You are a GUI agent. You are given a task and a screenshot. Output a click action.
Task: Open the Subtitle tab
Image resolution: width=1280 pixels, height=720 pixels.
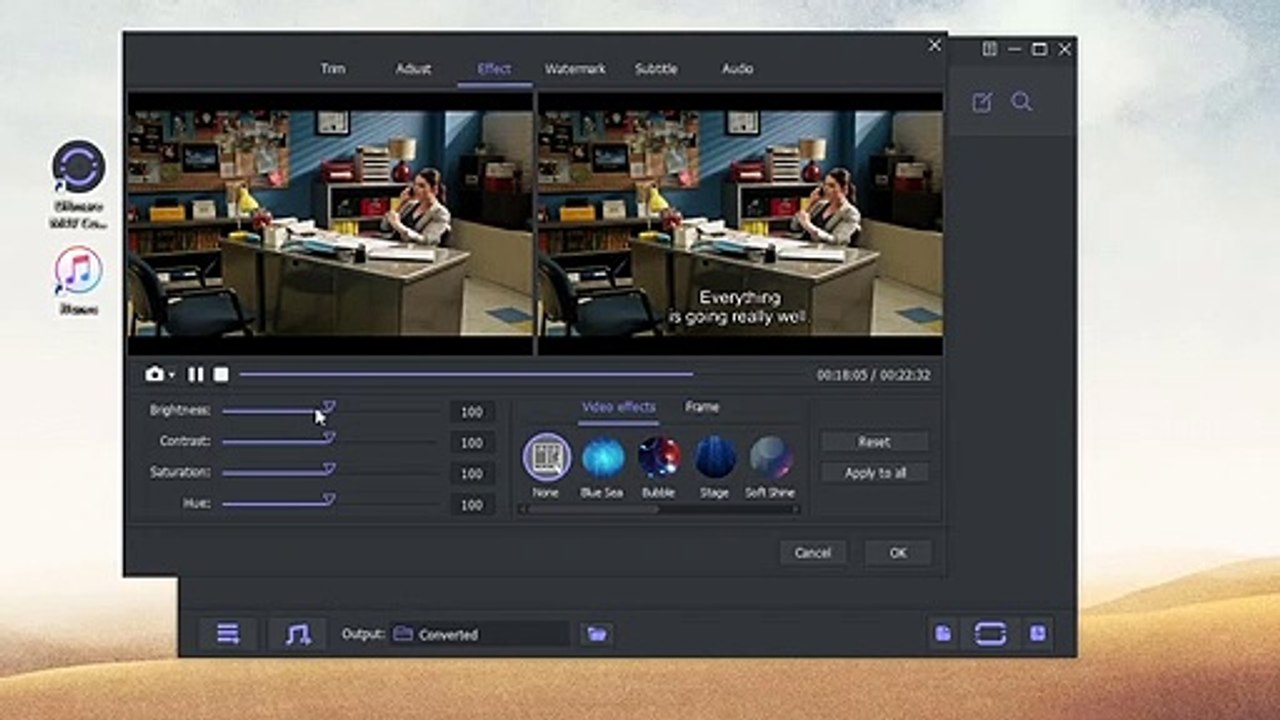(656, 69)
